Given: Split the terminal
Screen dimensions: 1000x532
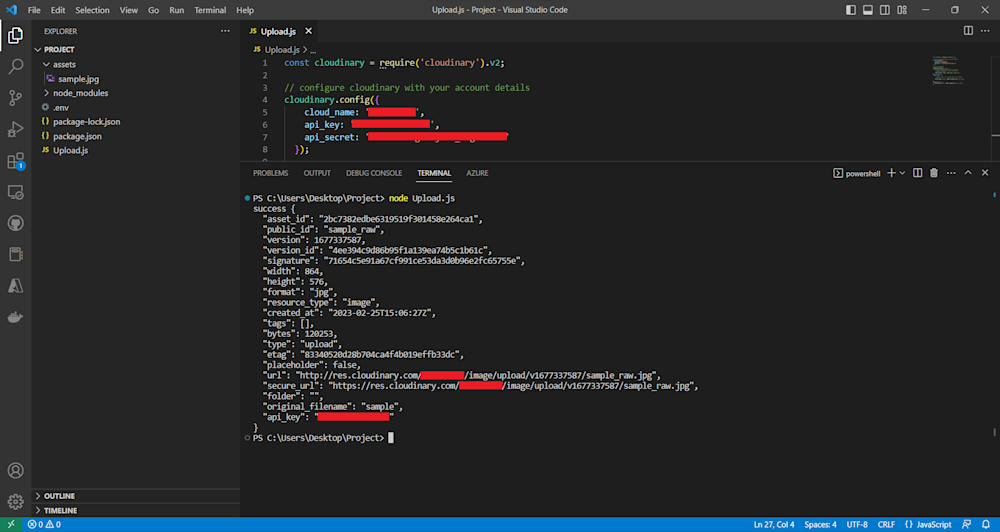Looking at the screenshot, I should coord(918,173).
